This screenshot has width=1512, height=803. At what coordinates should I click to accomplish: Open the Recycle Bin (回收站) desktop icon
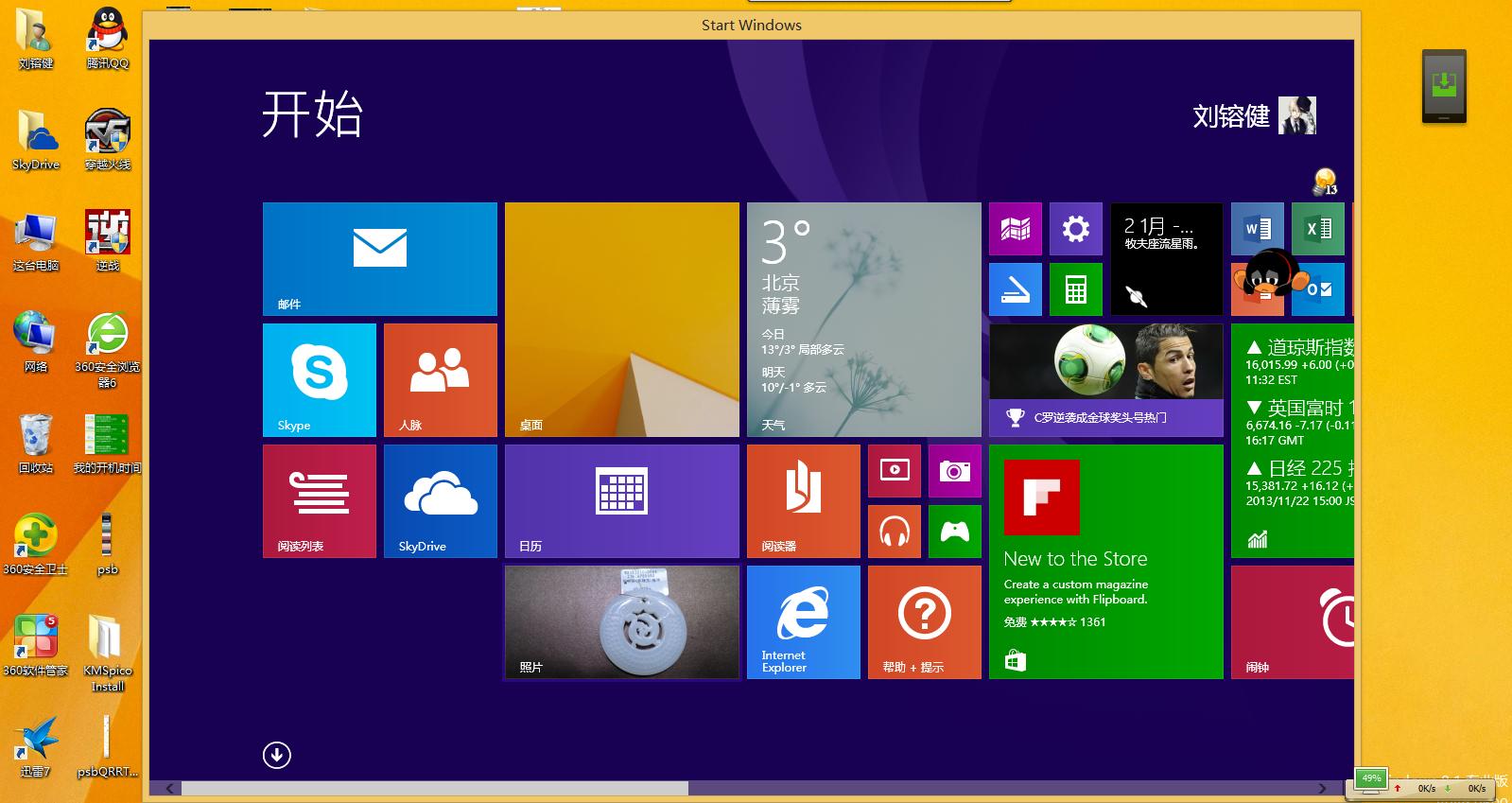tap(36, 443)
